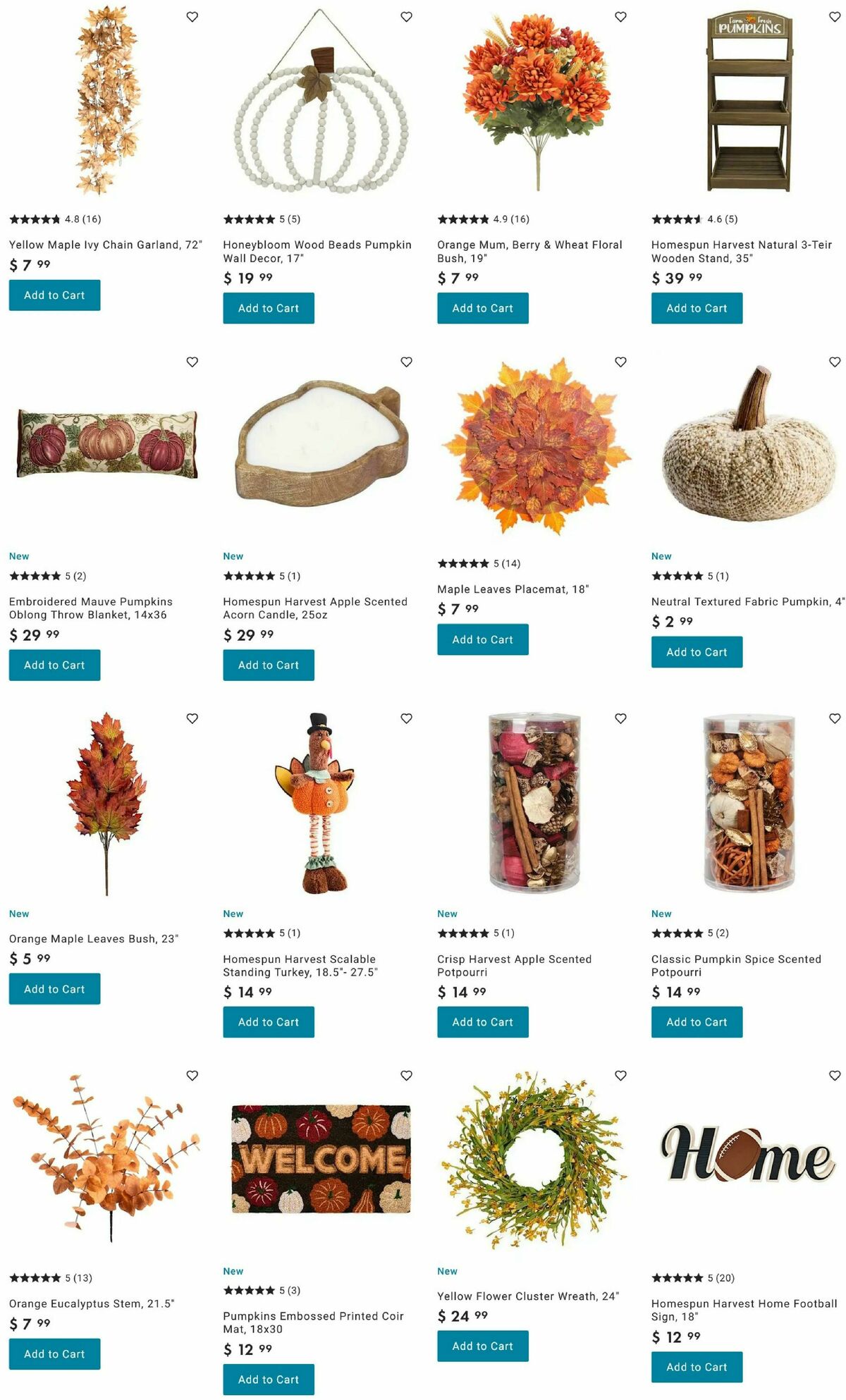Wishlist the Standing Turkey with heart icon

(406, 718)
